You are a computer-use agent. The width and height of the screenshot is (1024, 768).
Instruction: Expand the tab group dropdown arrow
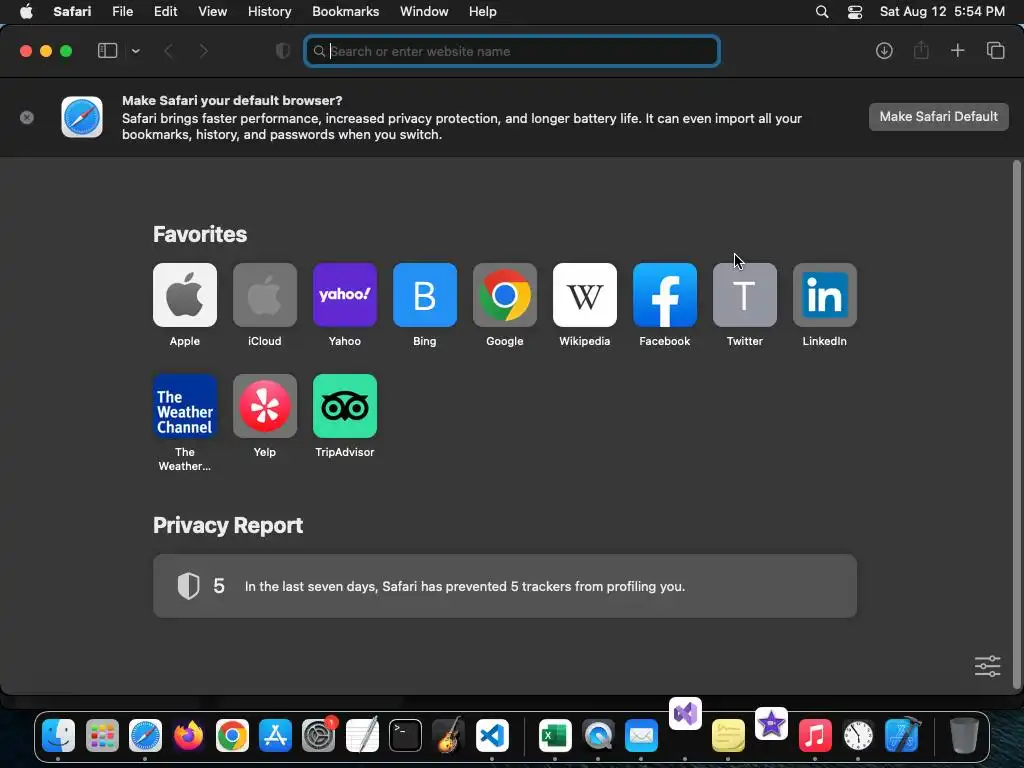tap(136, 51)
